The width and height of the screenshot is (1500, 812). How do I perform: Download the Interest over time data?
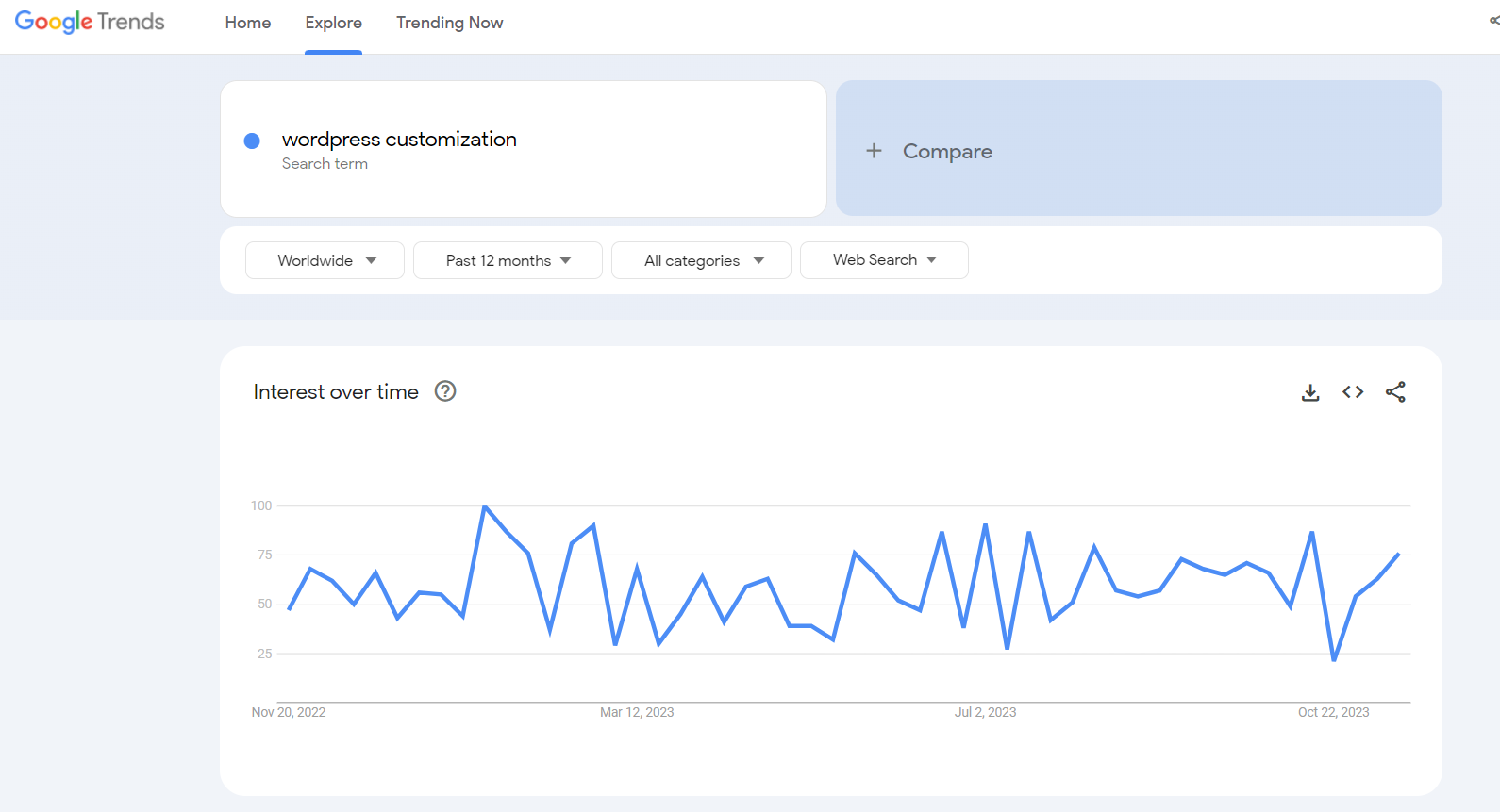[1310, 392]
